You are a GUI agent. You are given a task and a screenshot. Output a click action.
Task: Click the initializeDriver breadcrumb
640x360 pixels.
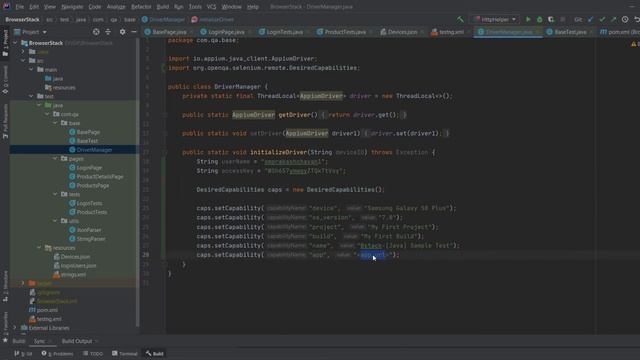click(x=213, y=19)
